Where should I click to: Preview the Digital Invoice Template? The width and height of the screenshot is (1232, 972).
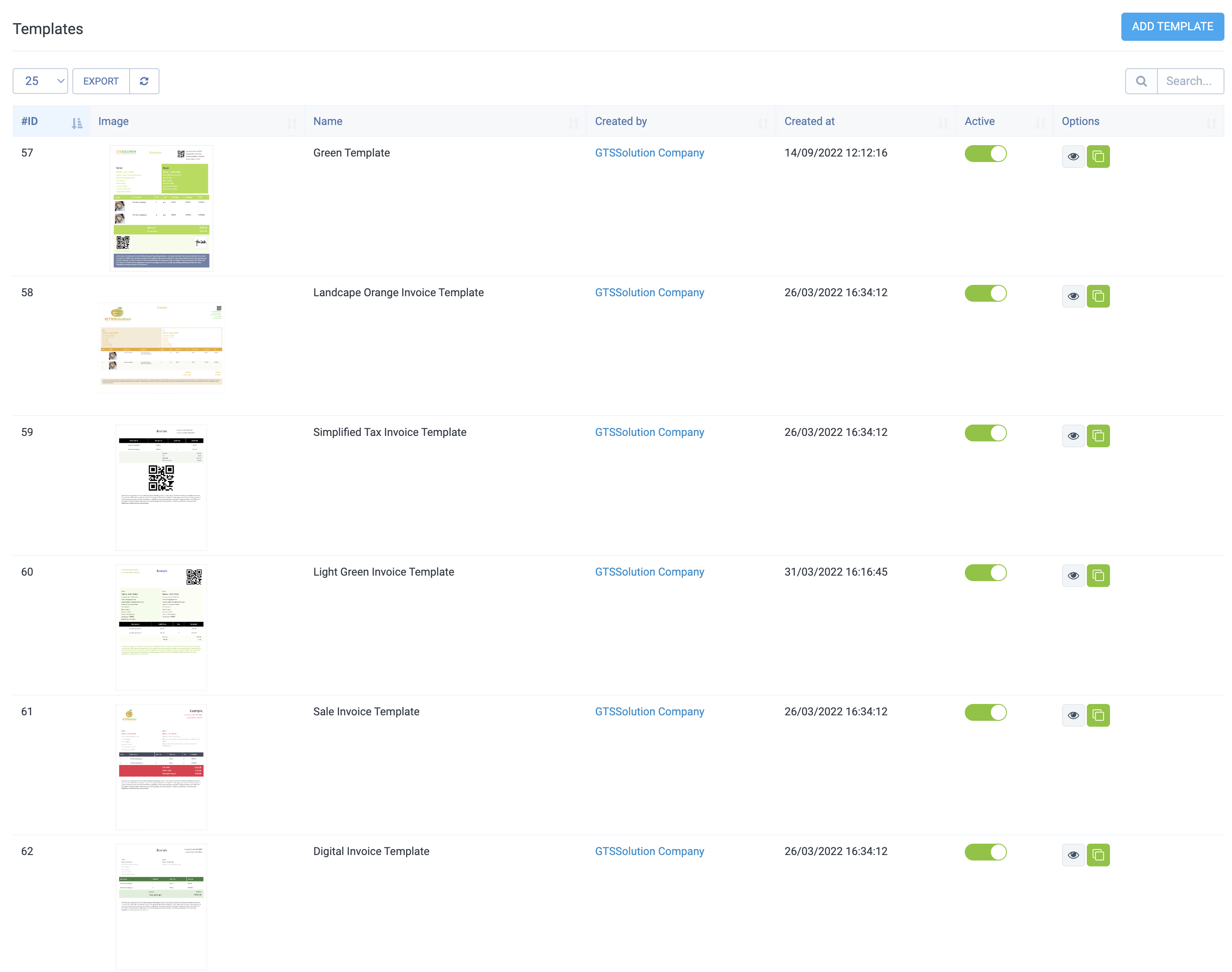coord(1073,854)
